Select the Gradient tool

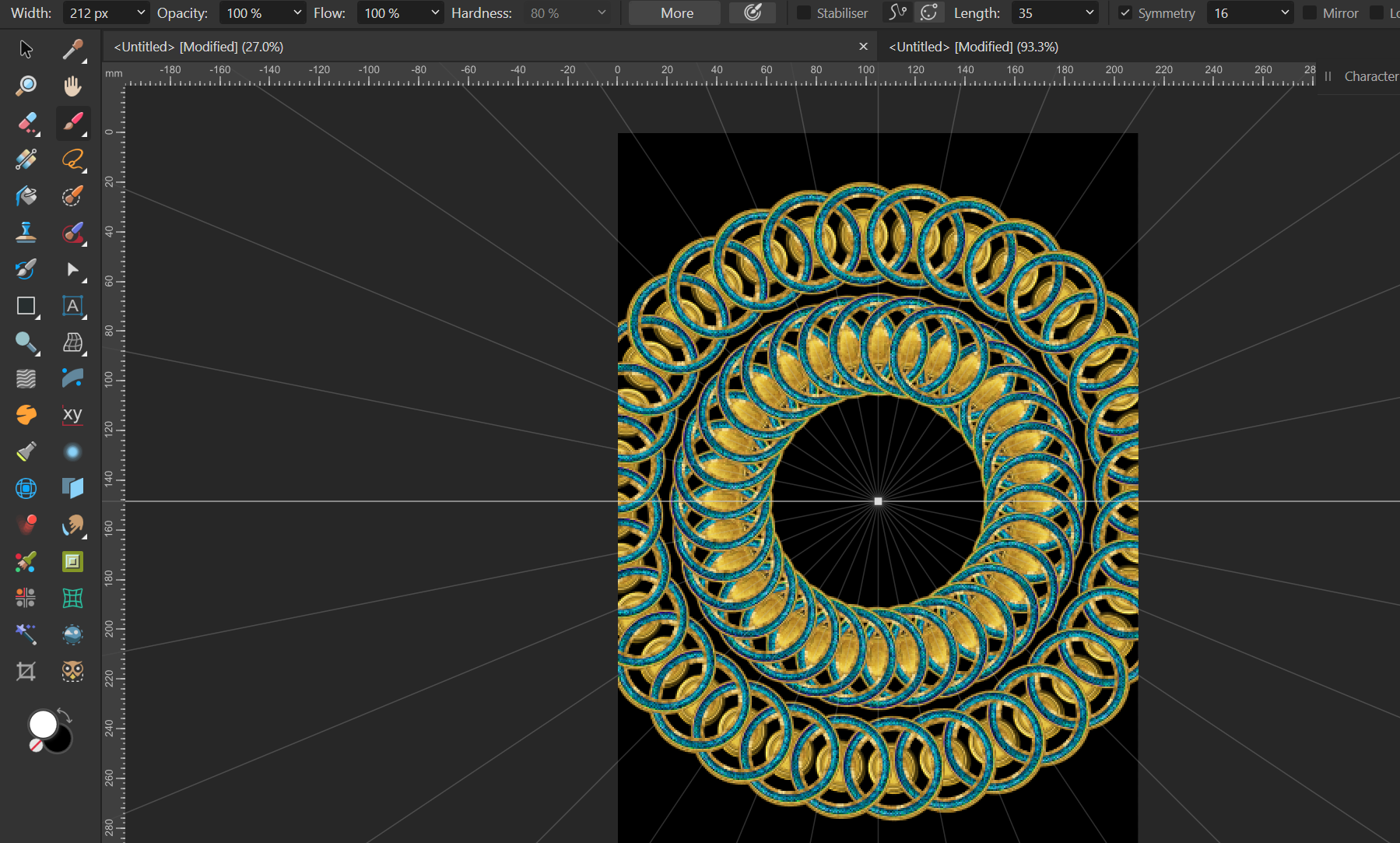26,159
